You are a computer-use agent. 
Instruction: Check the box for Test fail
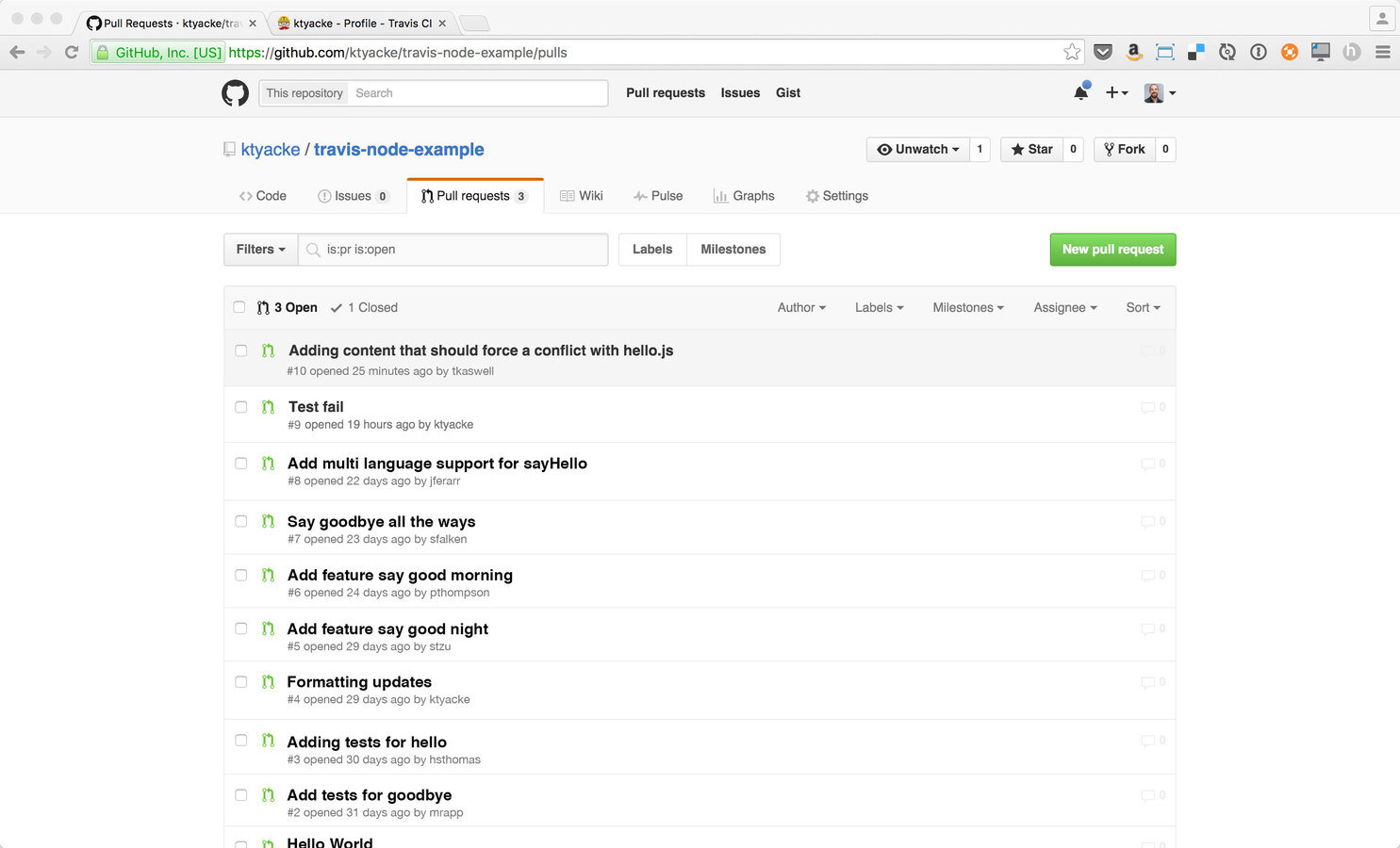[x=241, y=407]
